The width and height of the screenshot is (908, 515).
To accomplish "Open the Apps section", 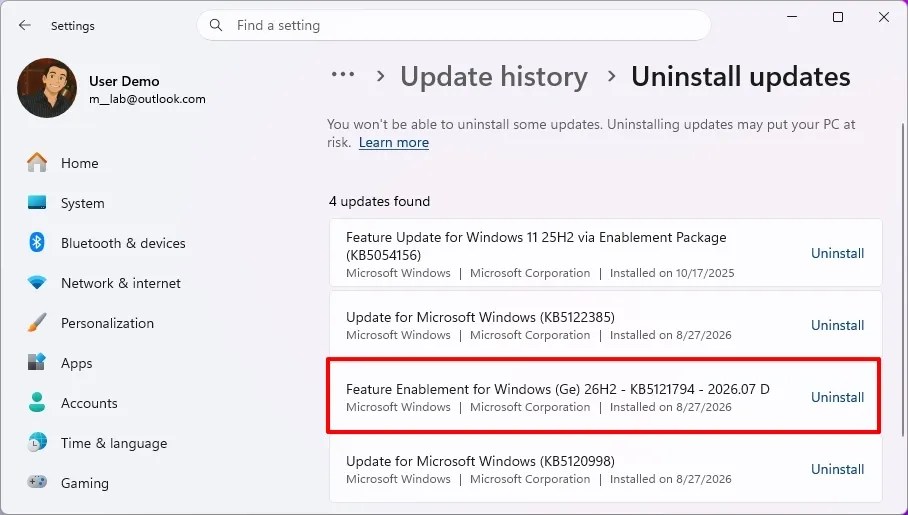I will (x=76, y=363).
